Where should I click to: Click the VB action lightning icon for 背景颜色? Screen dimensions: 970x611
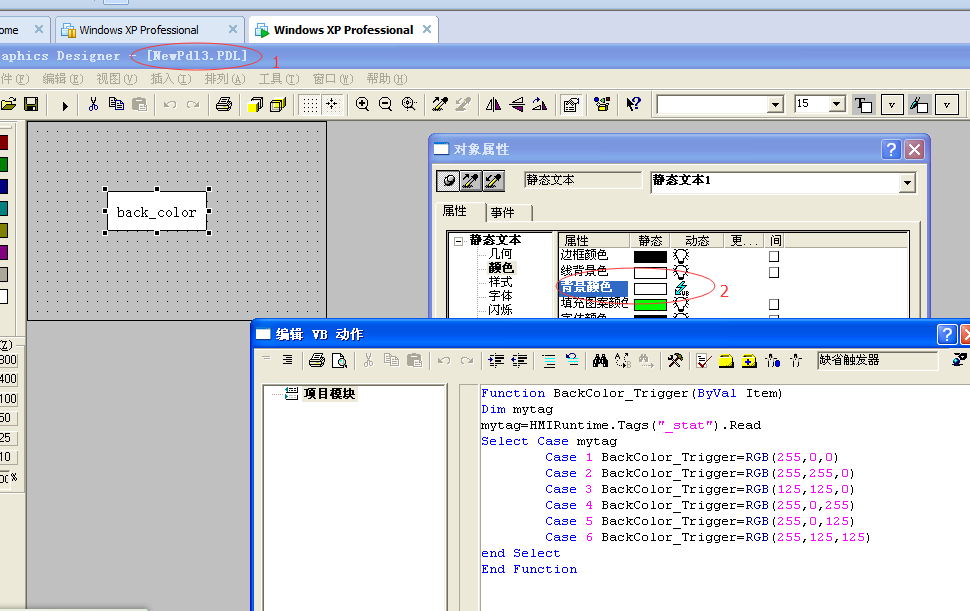681,288
